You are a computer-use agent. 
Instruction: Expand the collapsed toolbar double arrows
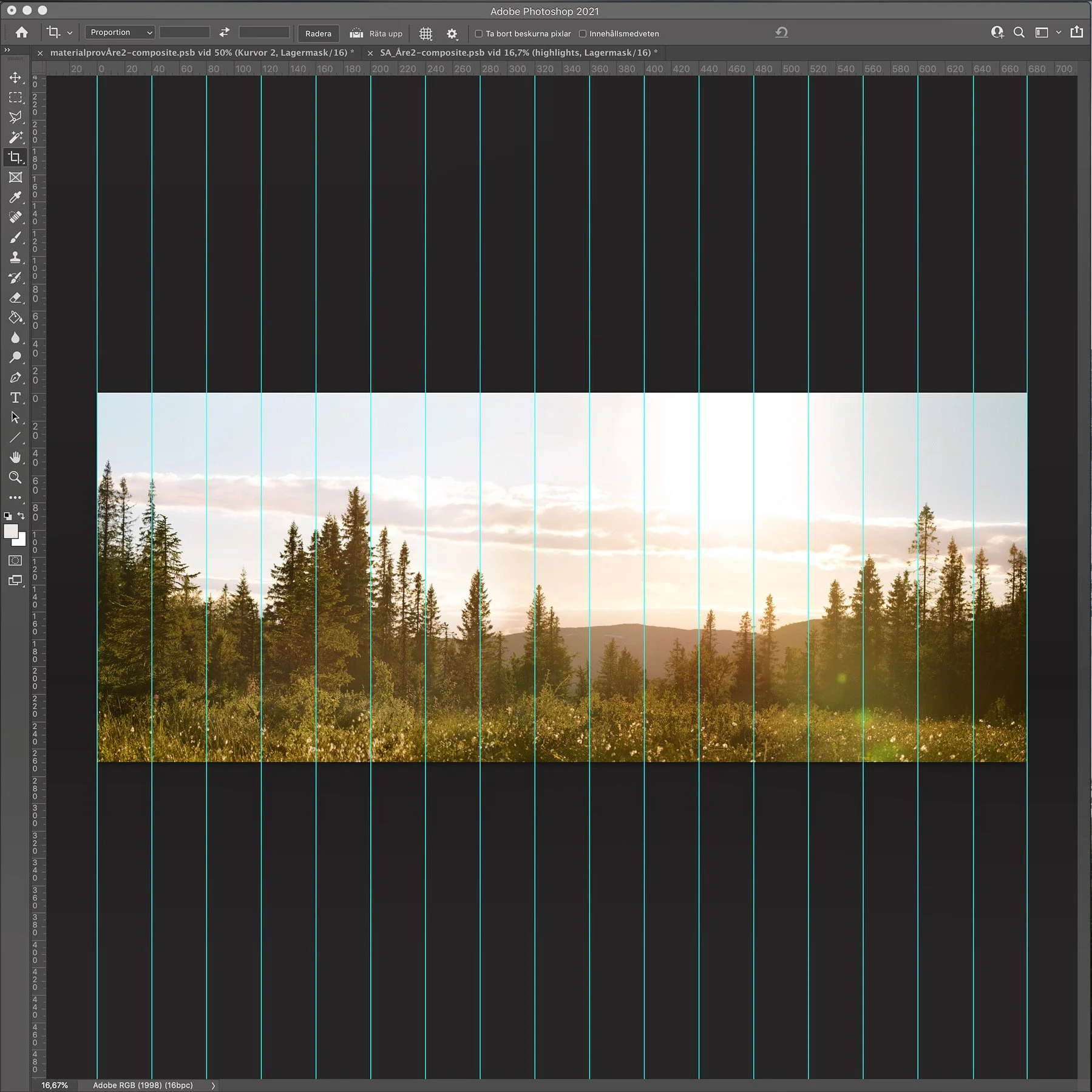7,50
